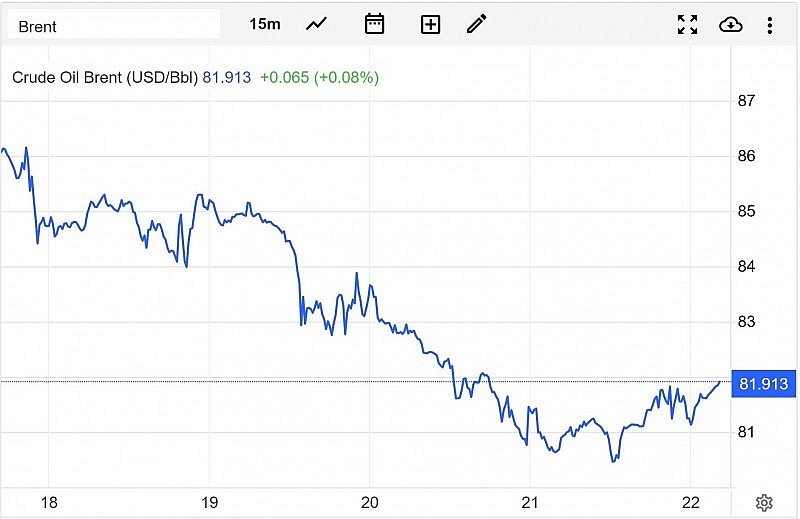Screen dimensions: 800x519
Task: Click the date label 20 on time axis
Action: coord(369,502)
